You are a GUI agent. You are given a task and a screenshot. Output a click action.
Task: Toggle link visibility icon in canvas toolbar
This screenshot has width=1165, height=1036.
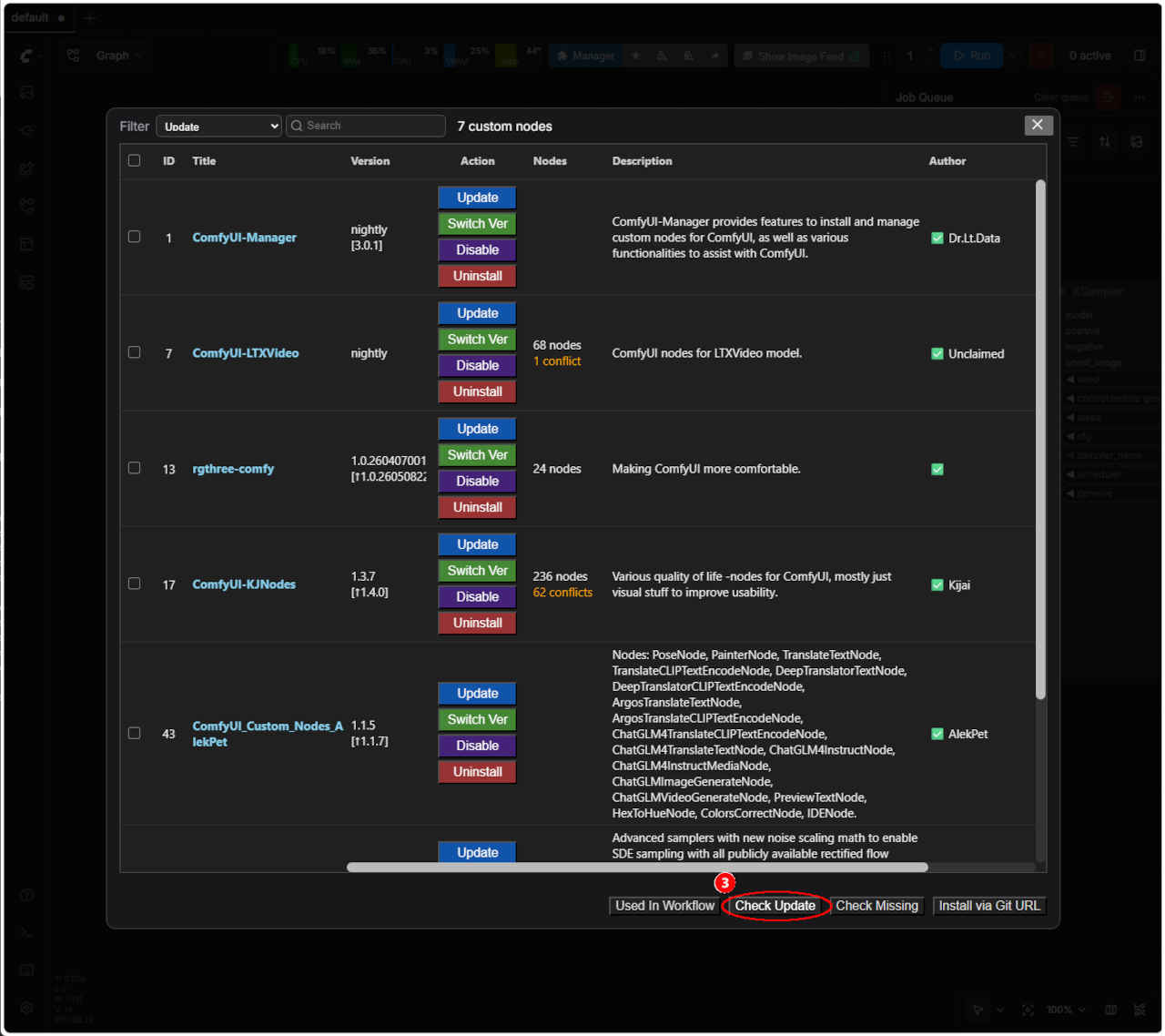1140,1010
